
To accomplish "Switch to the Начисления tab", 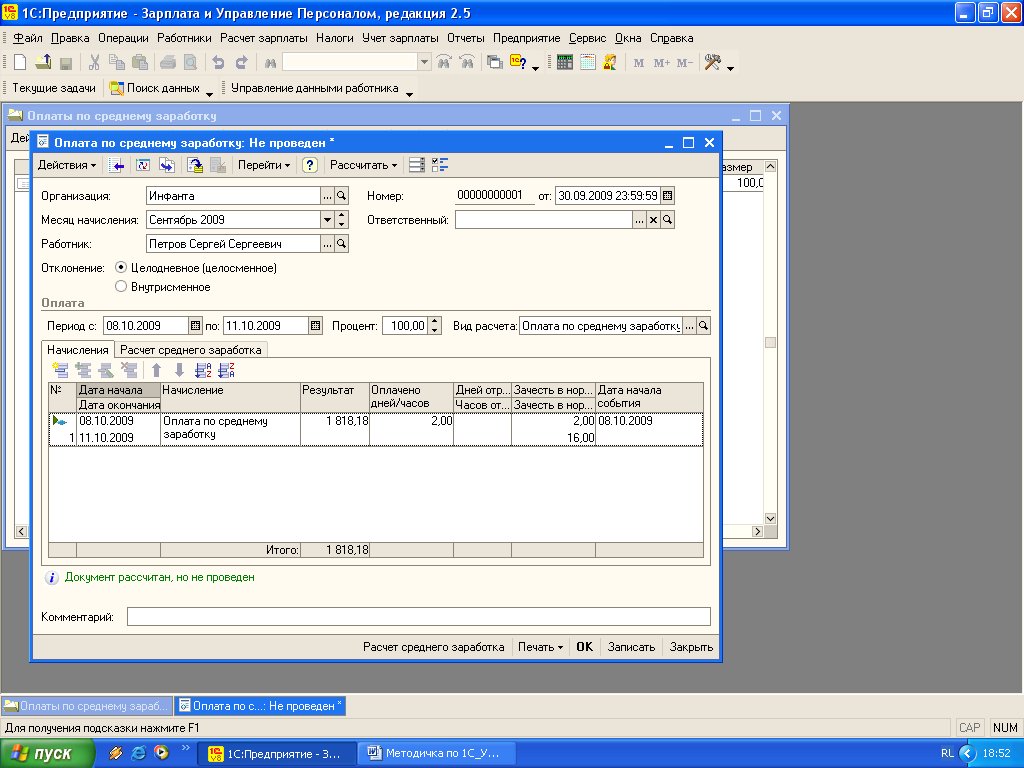I will [78, 350].
